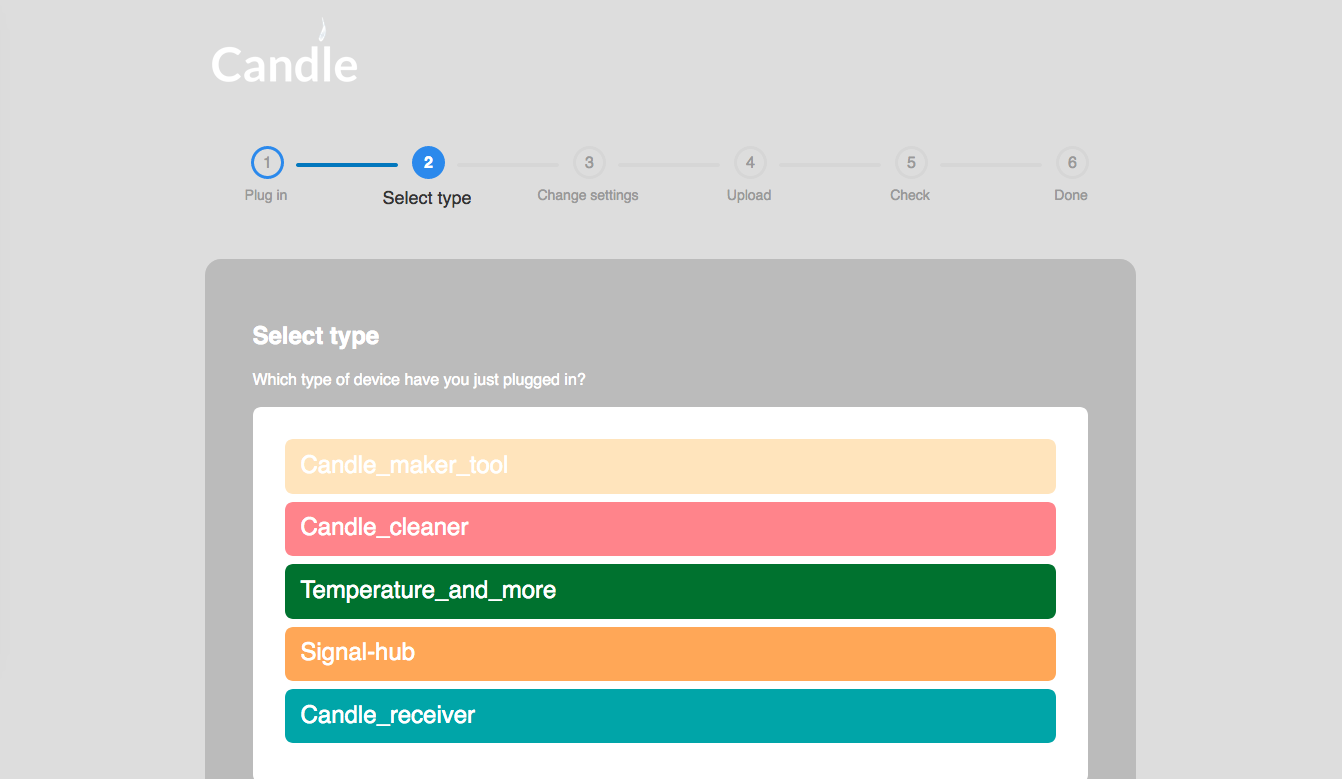Click the blue progress line after step 1
Screen dimensions: 1342x779
347,164
